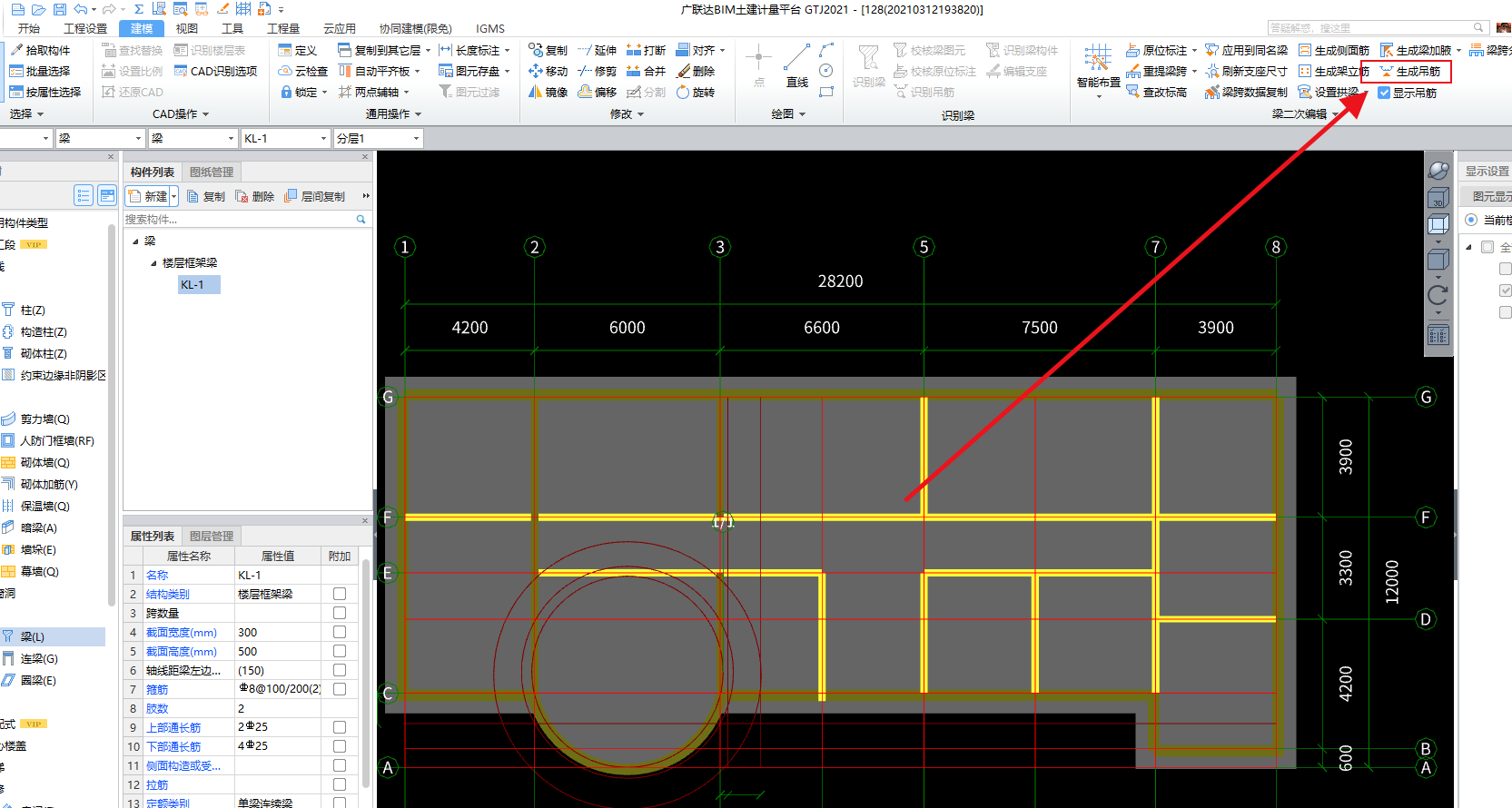Open CAD识别选项 settings
Screen dimensions: 1512x808
216,71
